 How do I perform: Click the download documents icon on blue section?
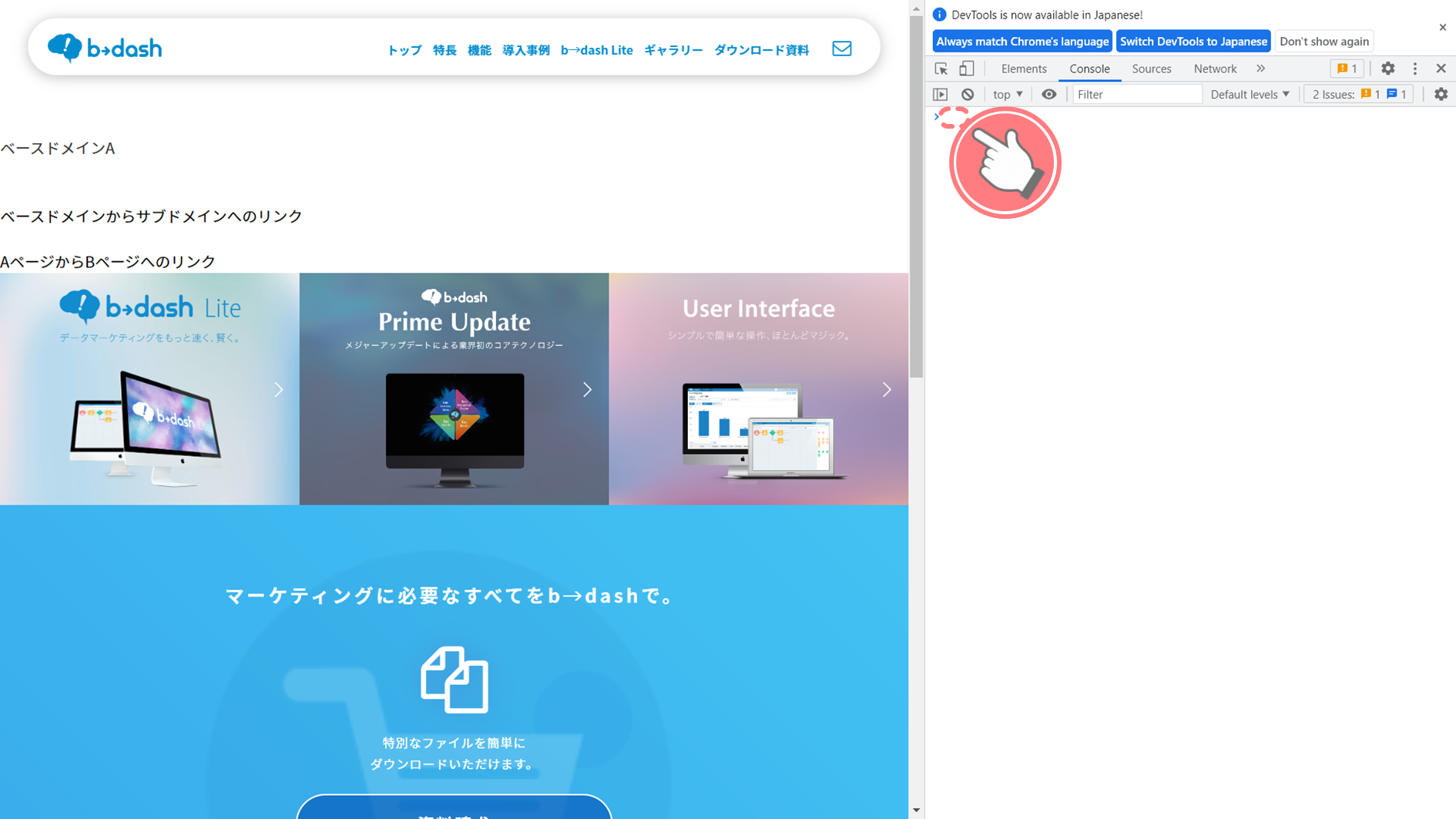pos(455,680)
